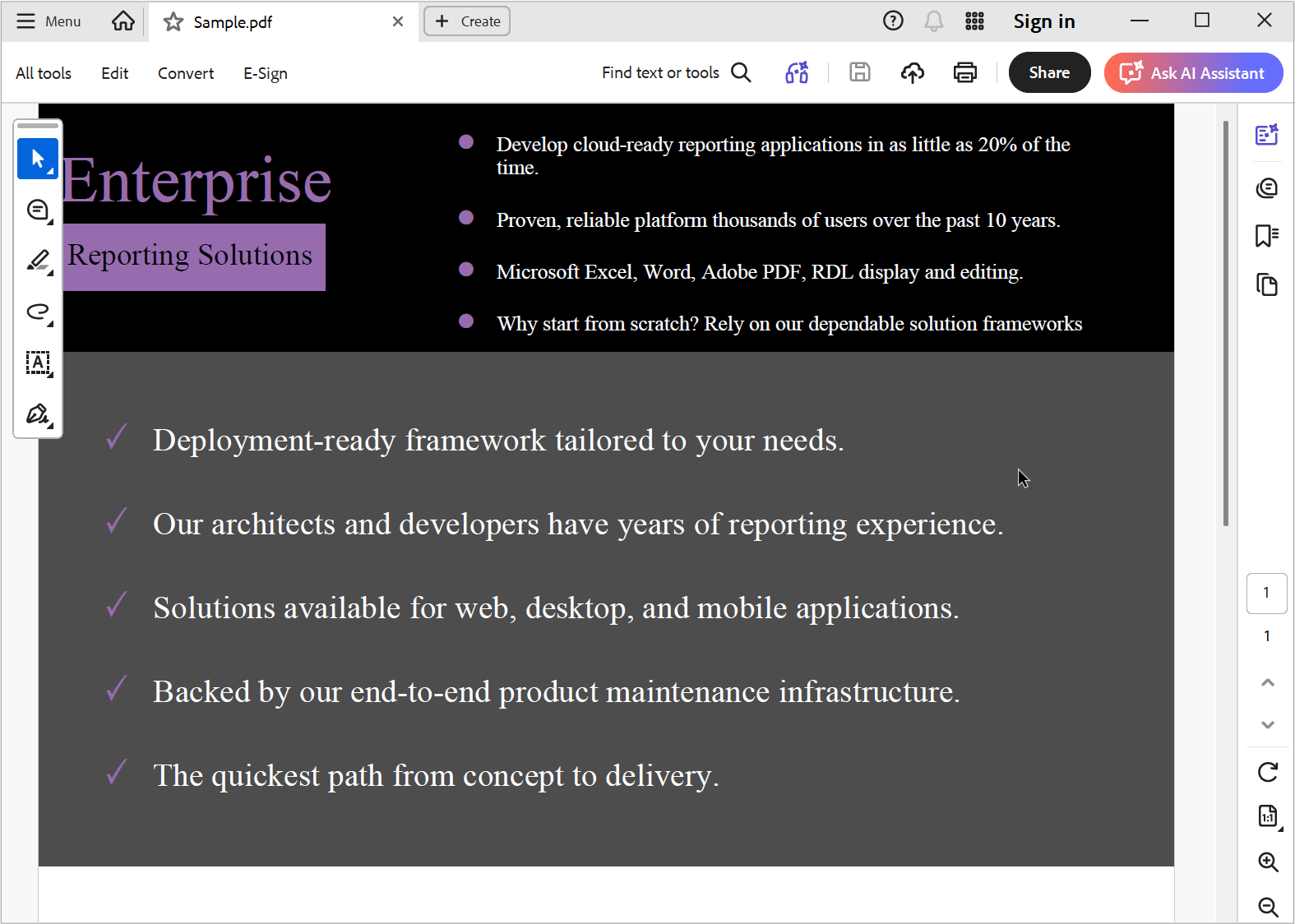This screenshot has width=1295, height=924.
Task: Open Ask AI Assistant
Action: tap(1193, 72)
